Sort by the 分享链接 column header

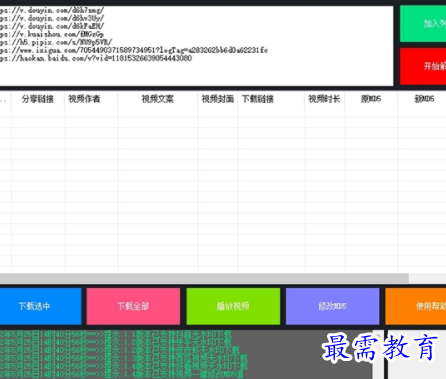[38, 99]
